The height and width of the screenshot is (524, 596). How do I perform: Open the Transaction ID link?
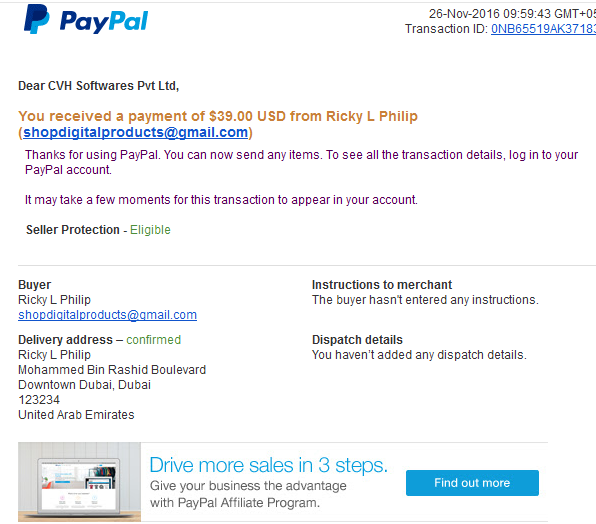click(x=544, y=29)
